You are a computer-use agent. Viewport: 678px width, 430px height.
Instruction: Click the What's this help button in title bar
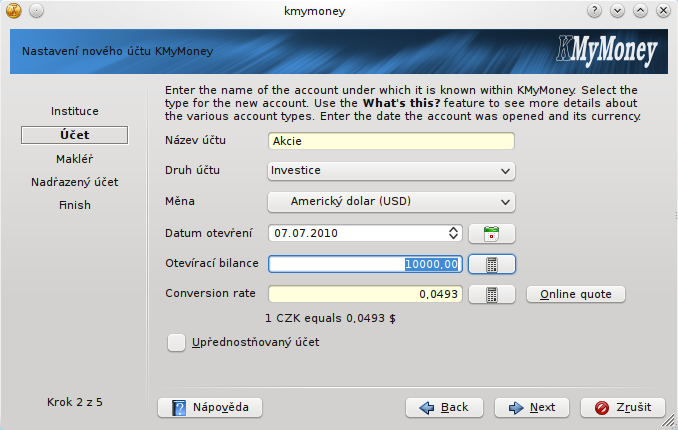click(x=595, y=10)
